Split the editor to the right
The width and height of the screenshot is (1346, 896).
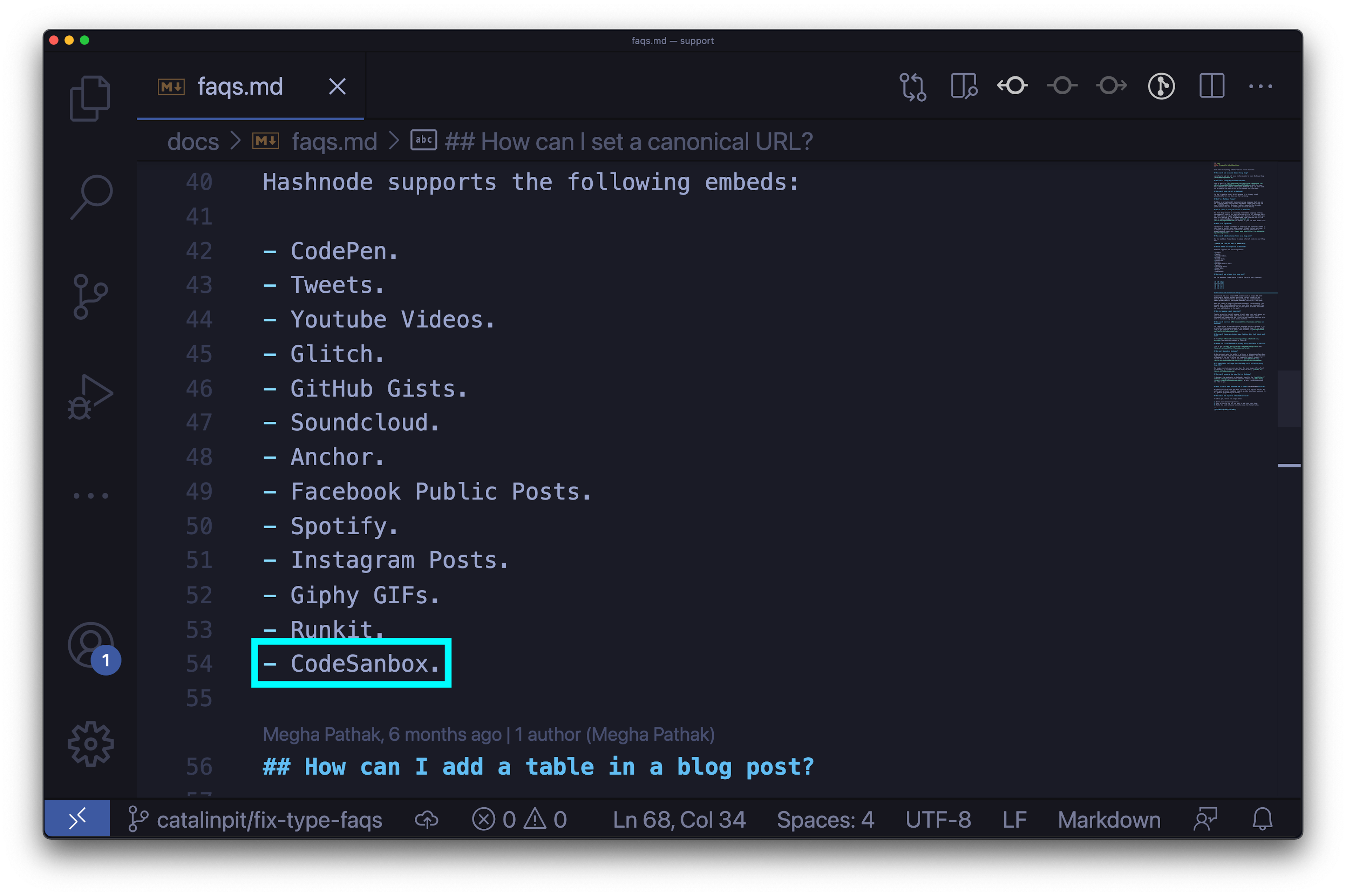click(1211, 86)
